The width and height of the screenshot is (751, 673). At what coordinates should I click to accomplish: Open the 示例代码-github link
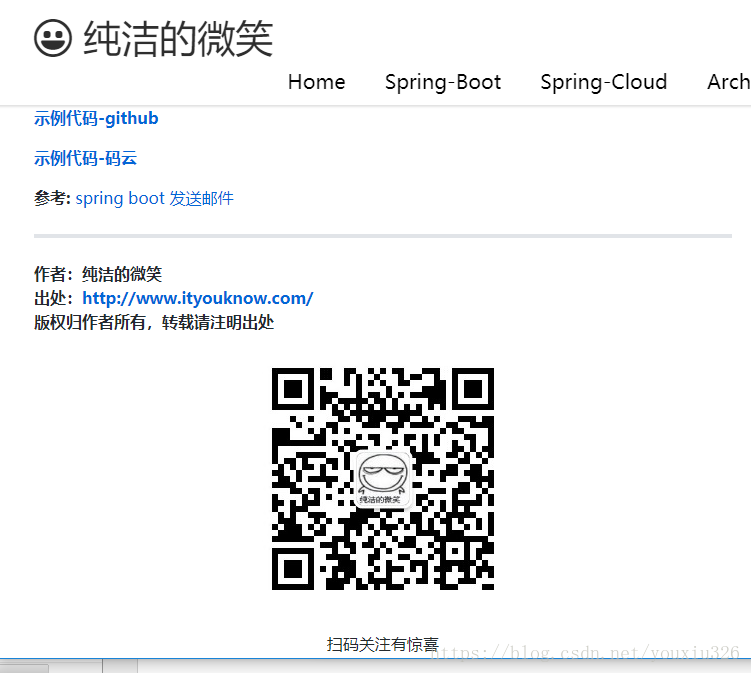[96, 118]
